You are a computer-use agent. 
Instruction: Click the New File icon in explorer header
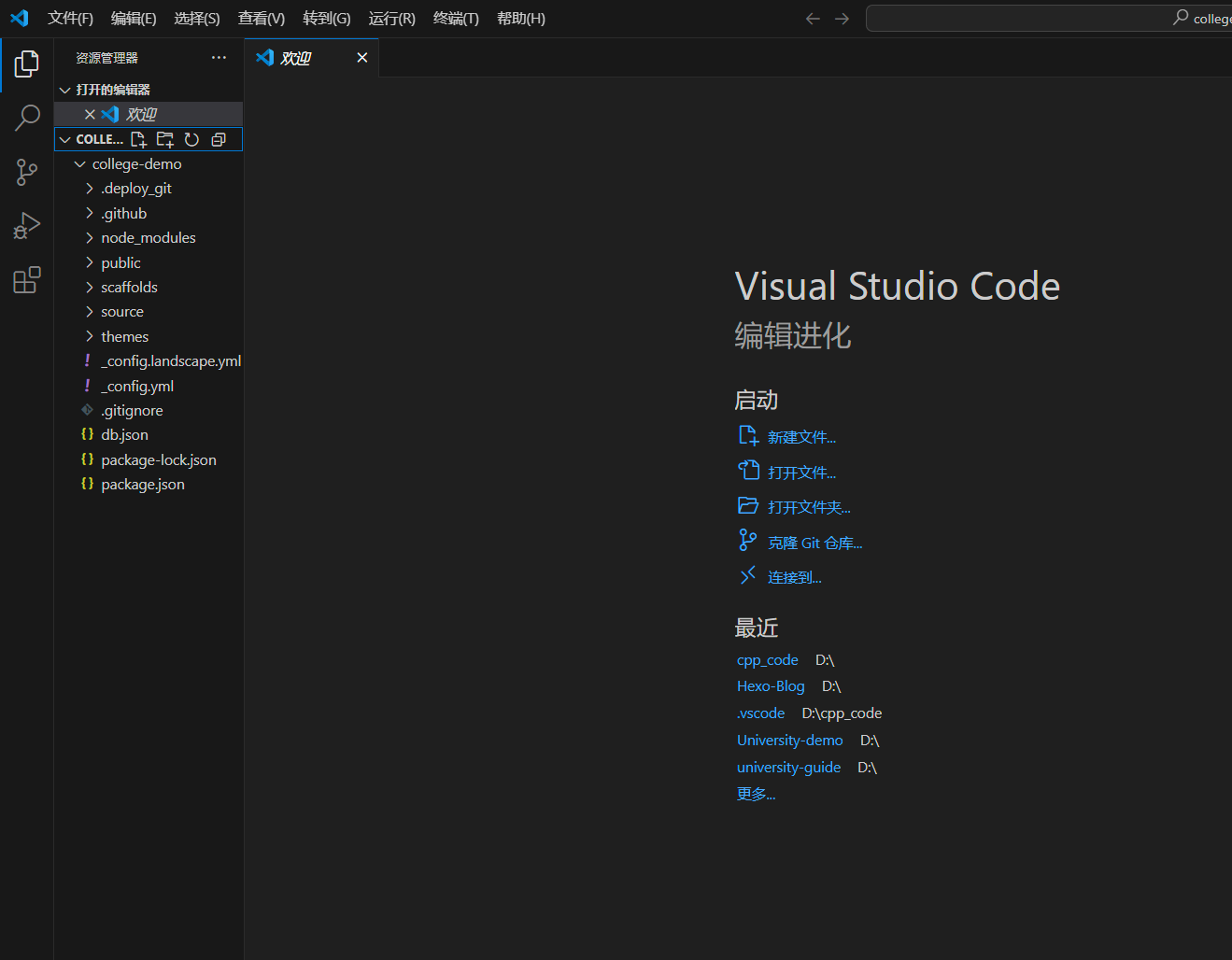point(138,139)
